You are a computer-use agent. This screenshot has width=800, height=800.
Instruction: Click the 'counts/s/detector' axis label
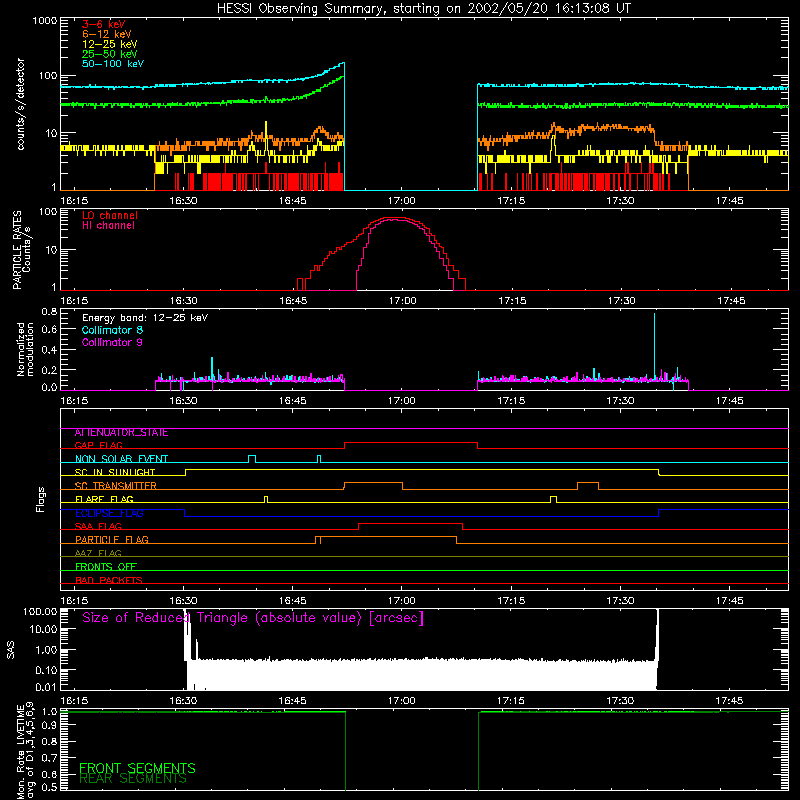tap(21, 104)
